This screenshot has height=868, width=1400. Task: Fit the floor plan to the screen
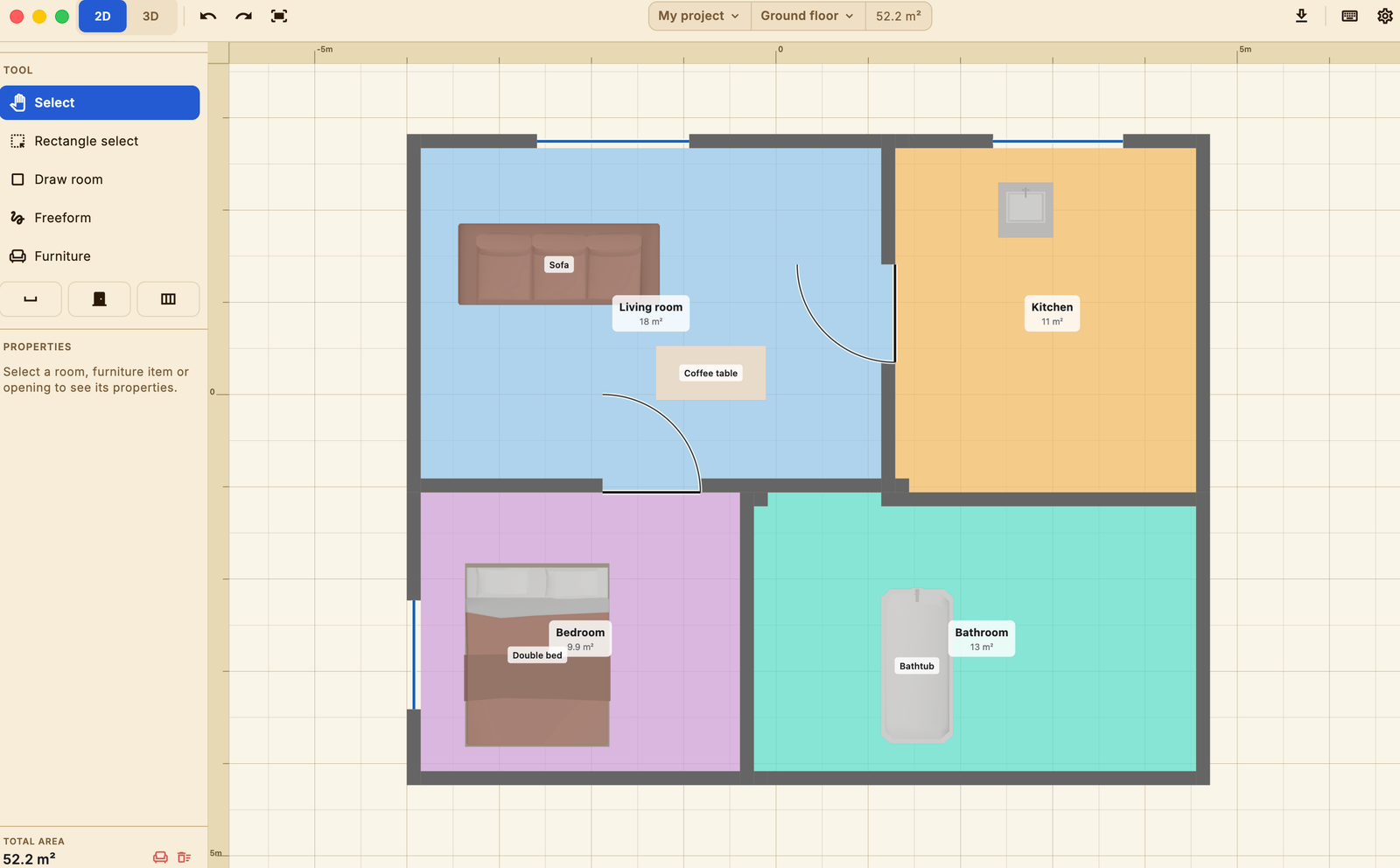(x=279, y=16)
